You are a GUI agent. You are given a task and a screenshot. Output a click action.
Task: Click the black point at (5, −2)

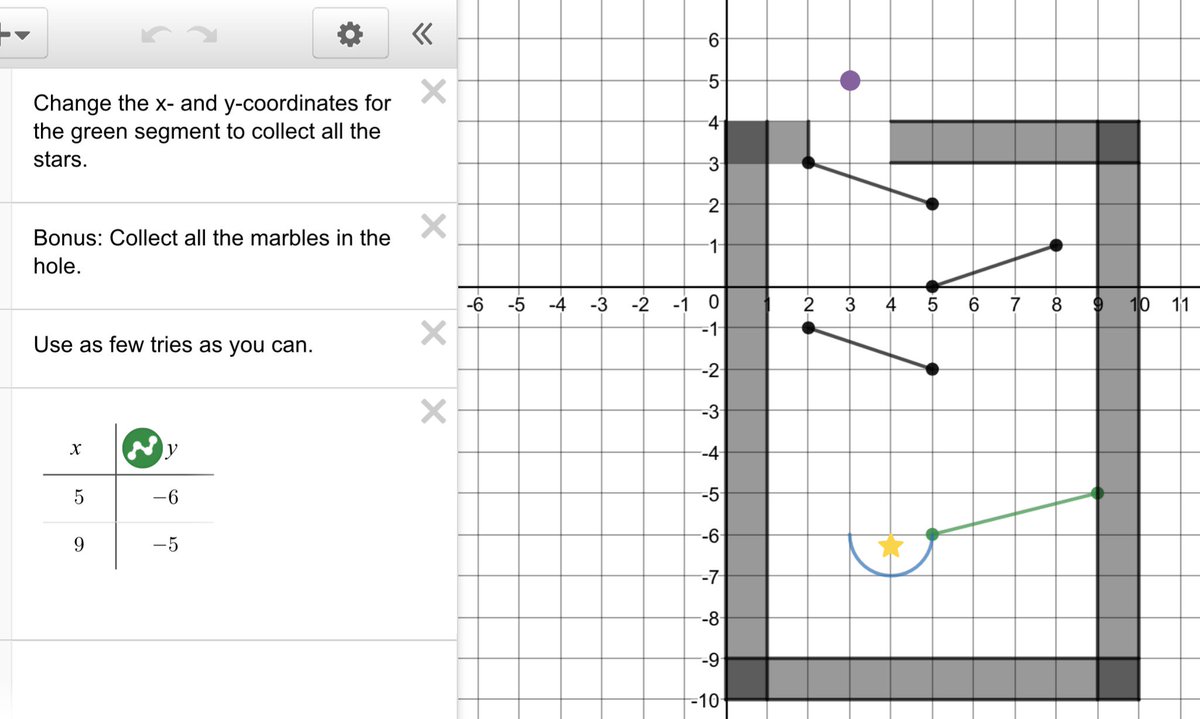[932, 369]
